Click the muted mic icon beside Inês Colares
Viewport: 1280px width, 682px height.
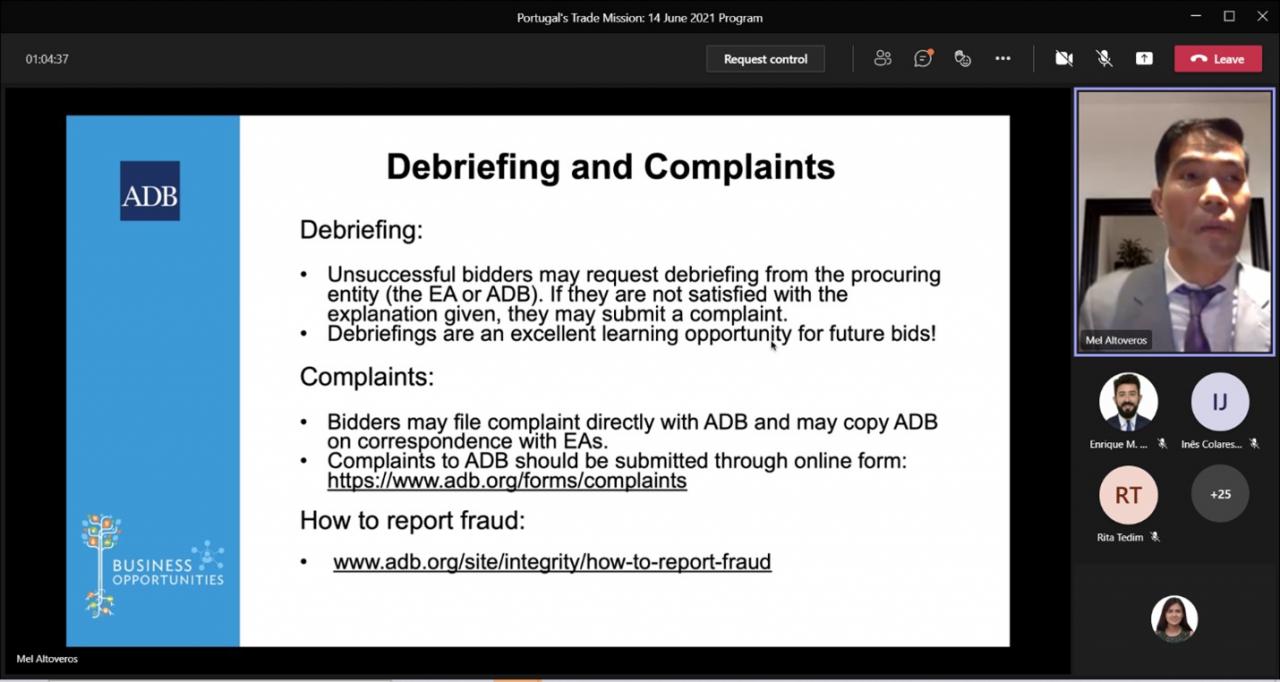click(x=1254, y=444)
